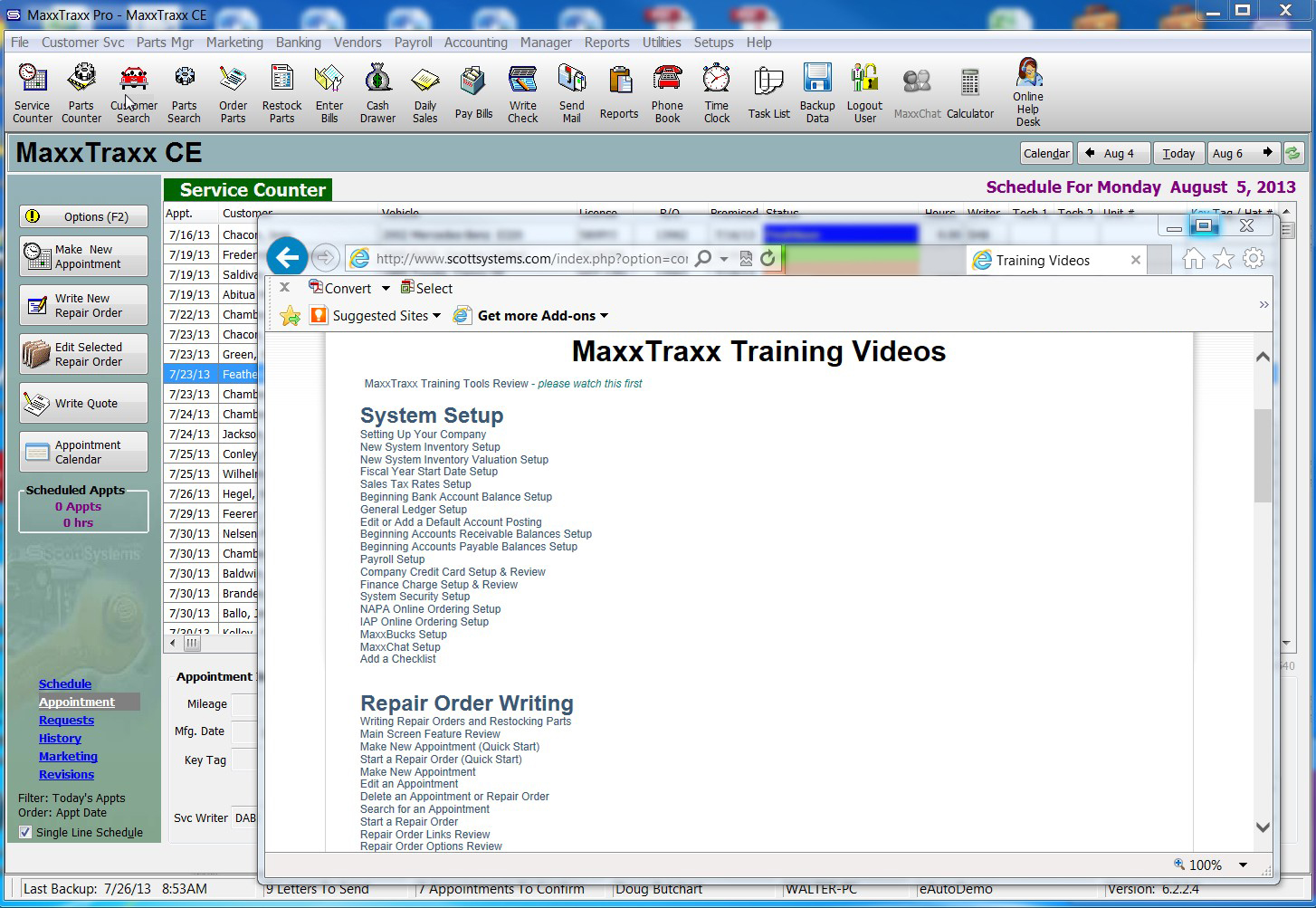
Task: Open the Daily Sales icon
Action: tap(424, 92)
